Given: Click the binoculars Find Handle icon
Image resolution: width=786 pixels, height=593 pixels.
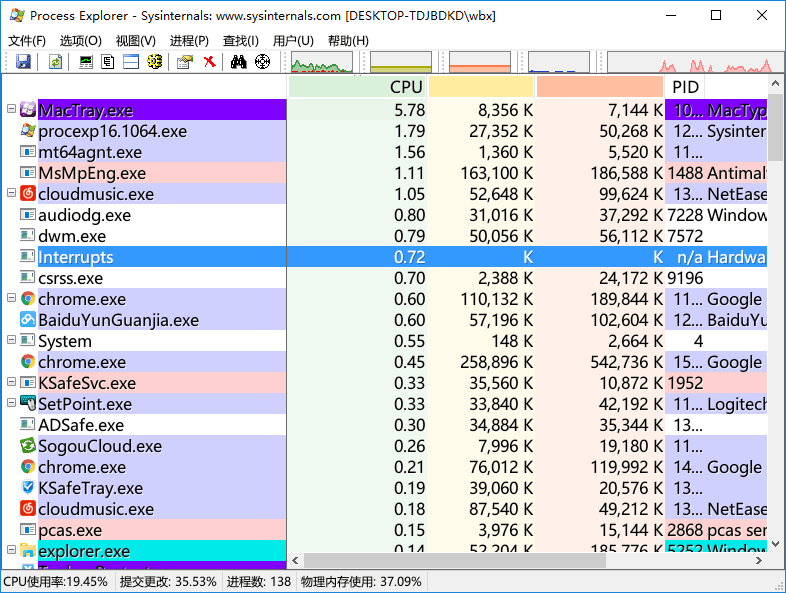Looking at the screenshot, I should click(238, 62).
